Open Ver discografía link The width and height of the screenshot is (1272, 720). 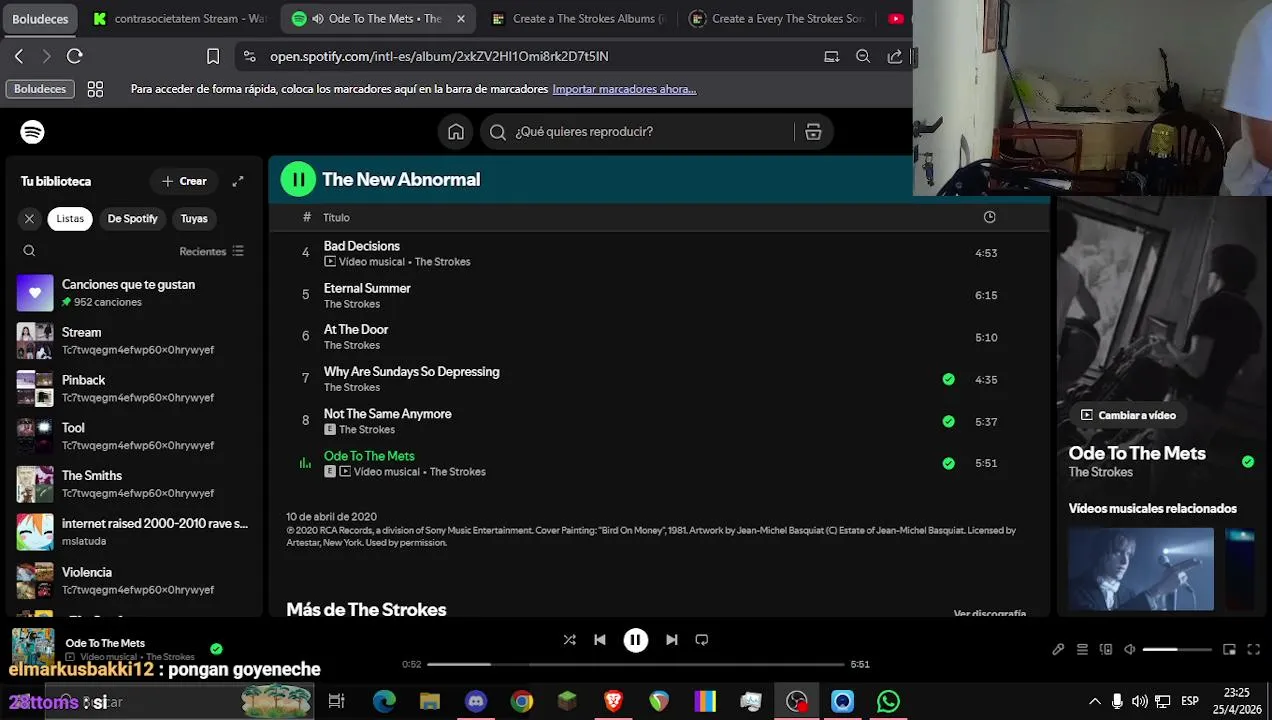[990, 613]
